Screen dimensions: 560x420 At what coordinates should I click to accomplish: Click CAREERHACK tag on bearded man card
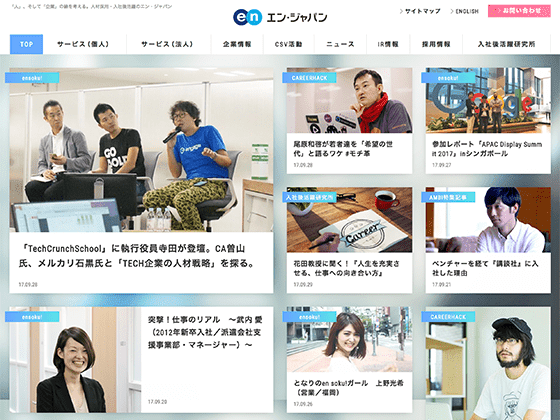point(448,316)
